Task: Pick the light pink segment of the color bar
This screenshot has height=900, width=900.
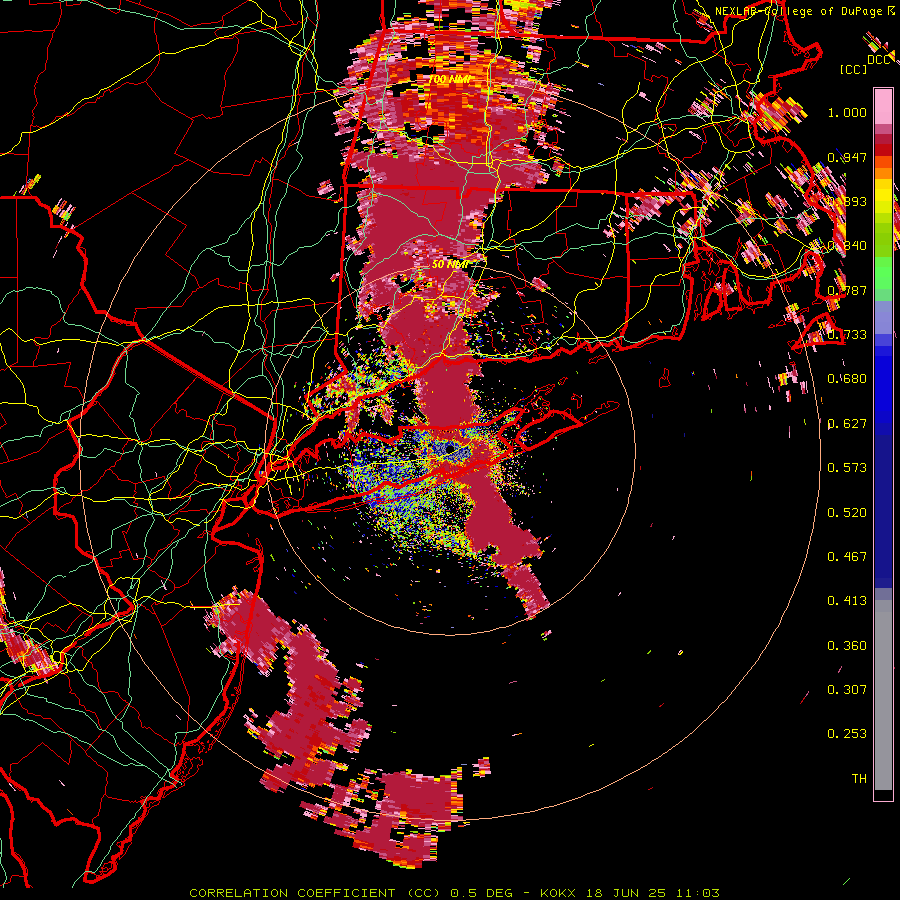Action: [x=883, y=107]
